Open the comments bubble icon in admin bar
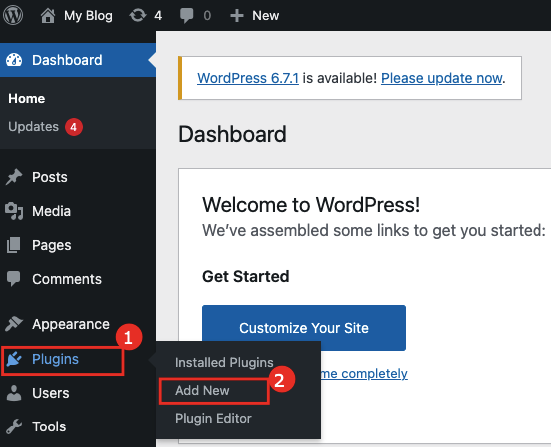 186,16
